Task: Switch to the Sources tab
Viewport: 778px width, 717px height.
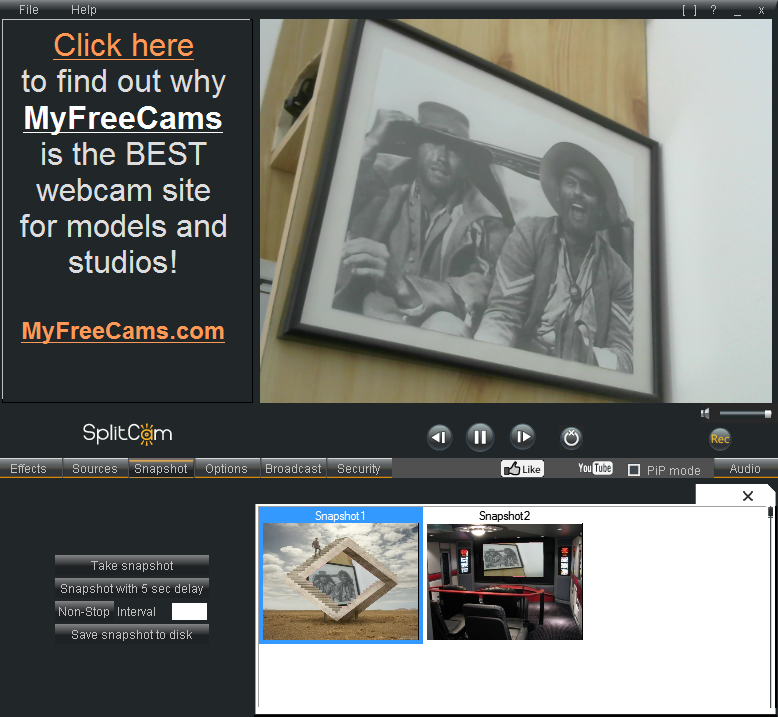Action: [95, 468]
